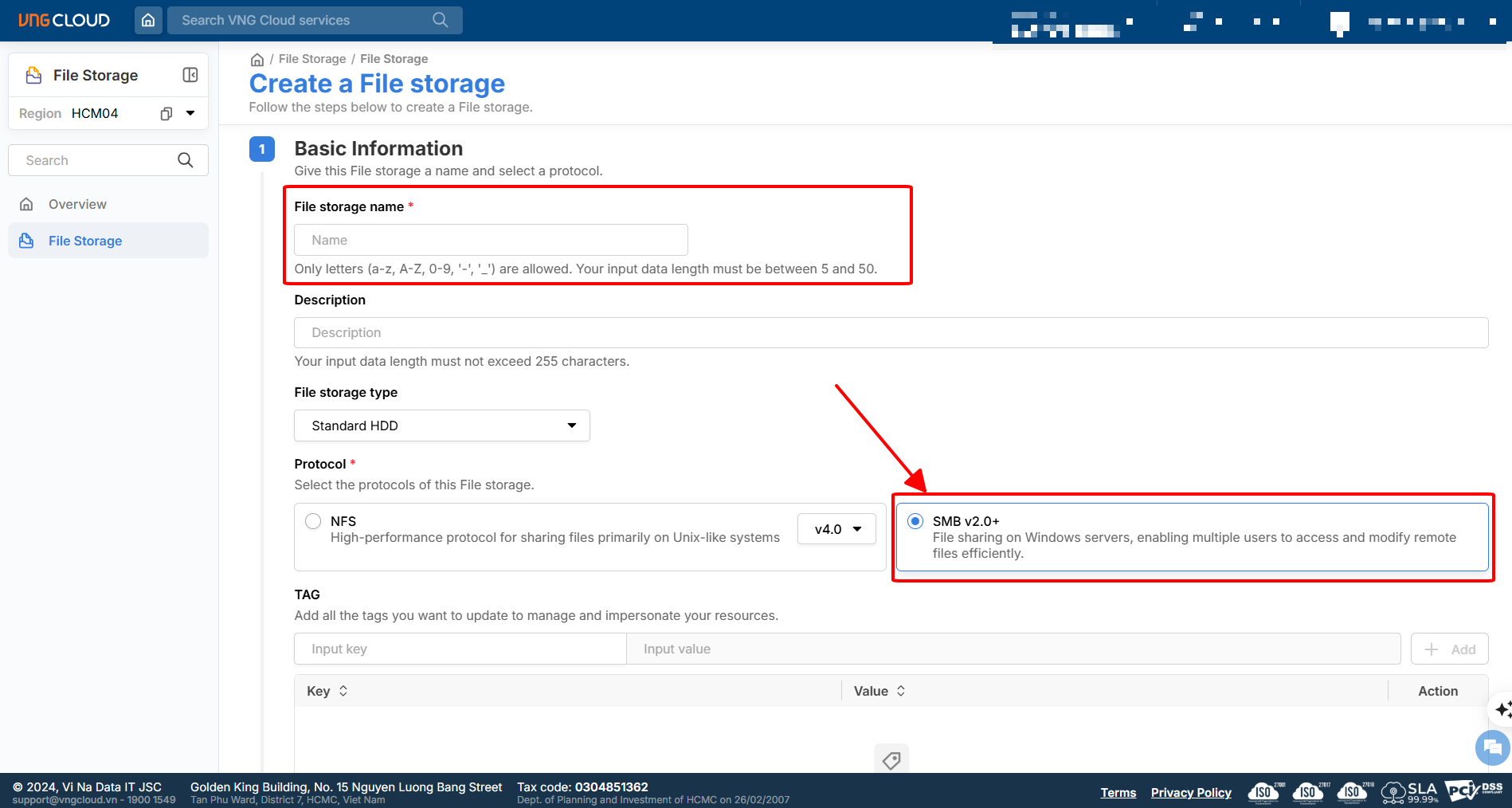Select the SMB v2.0+ protocol radio button
The image size is (1512, 808).
tap(915, 521)
